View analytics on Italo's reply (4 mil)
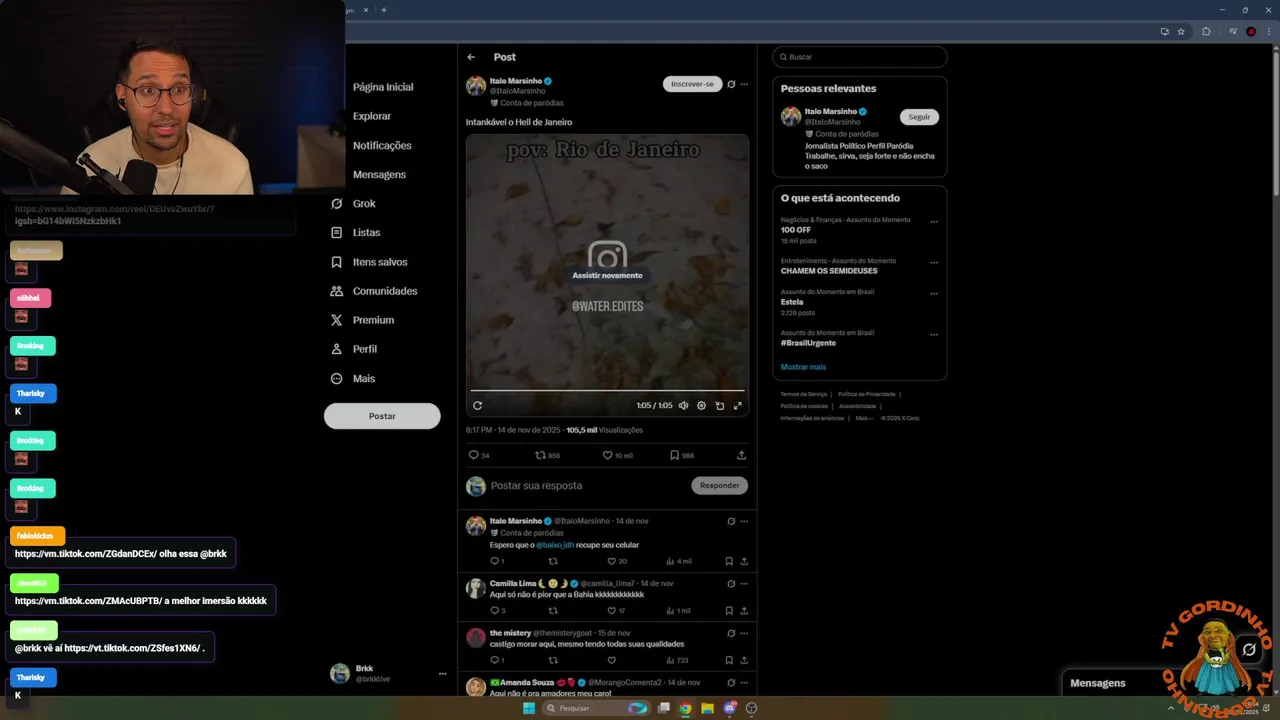The height and width of the screenshot is (720, 1280). pos(679,561)
